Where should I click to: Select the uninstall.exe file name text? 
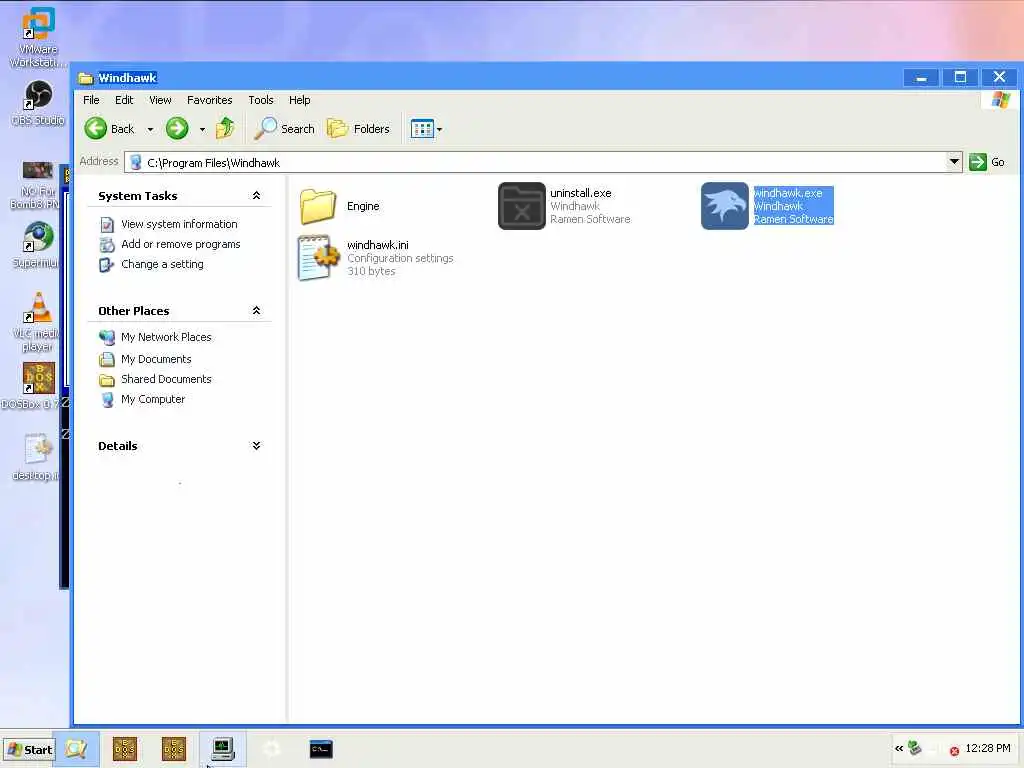(x=581, y=193)
